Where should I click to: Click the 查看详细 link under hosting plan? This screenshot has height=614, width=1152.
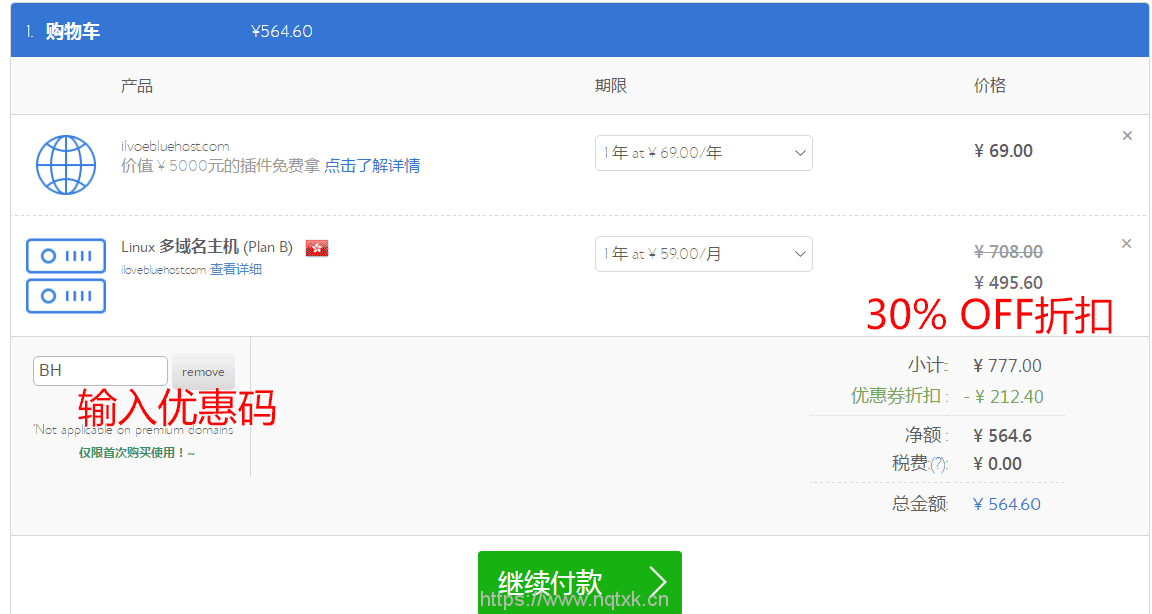235,270
